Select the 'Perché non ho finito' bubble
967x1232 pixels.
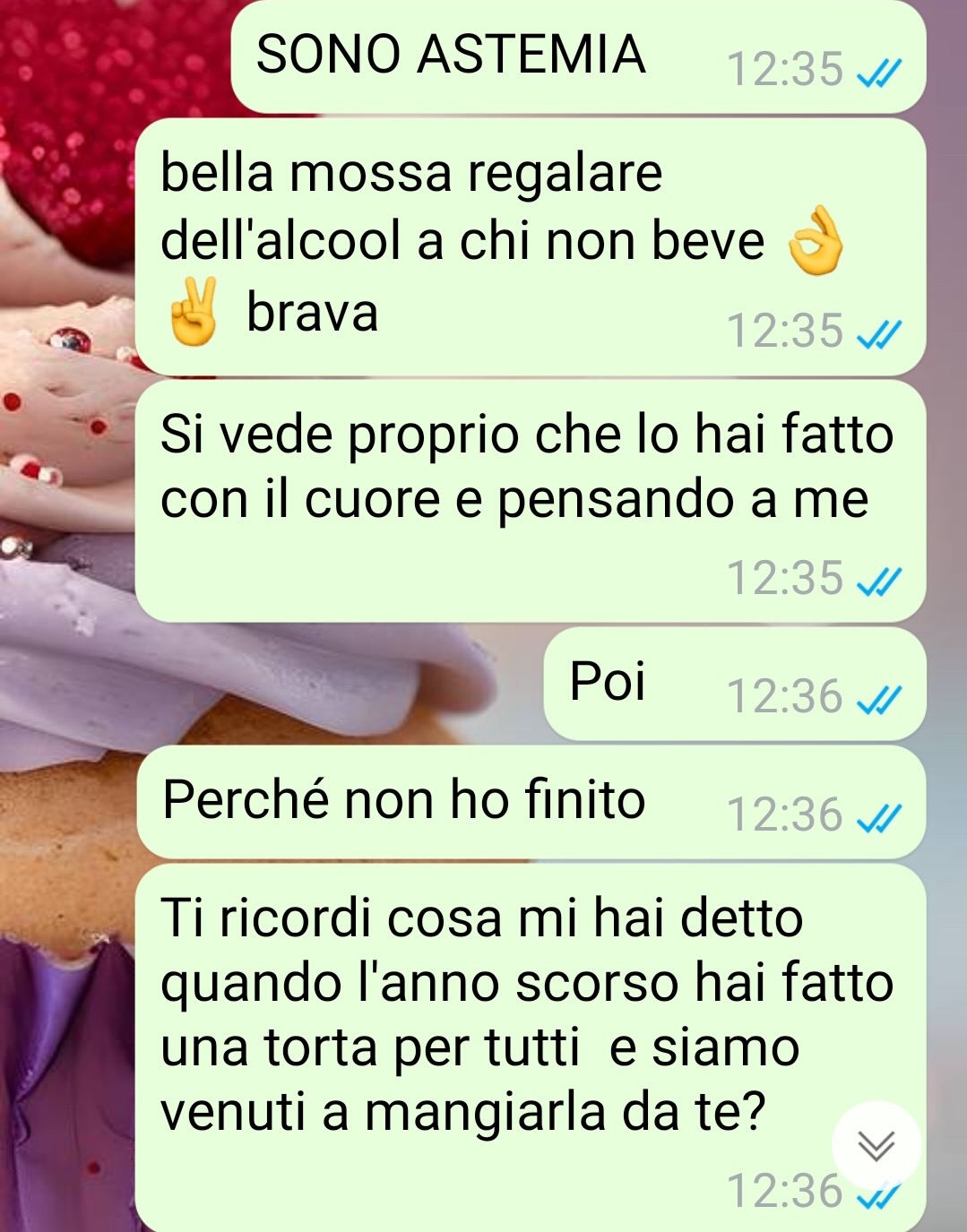531,802
